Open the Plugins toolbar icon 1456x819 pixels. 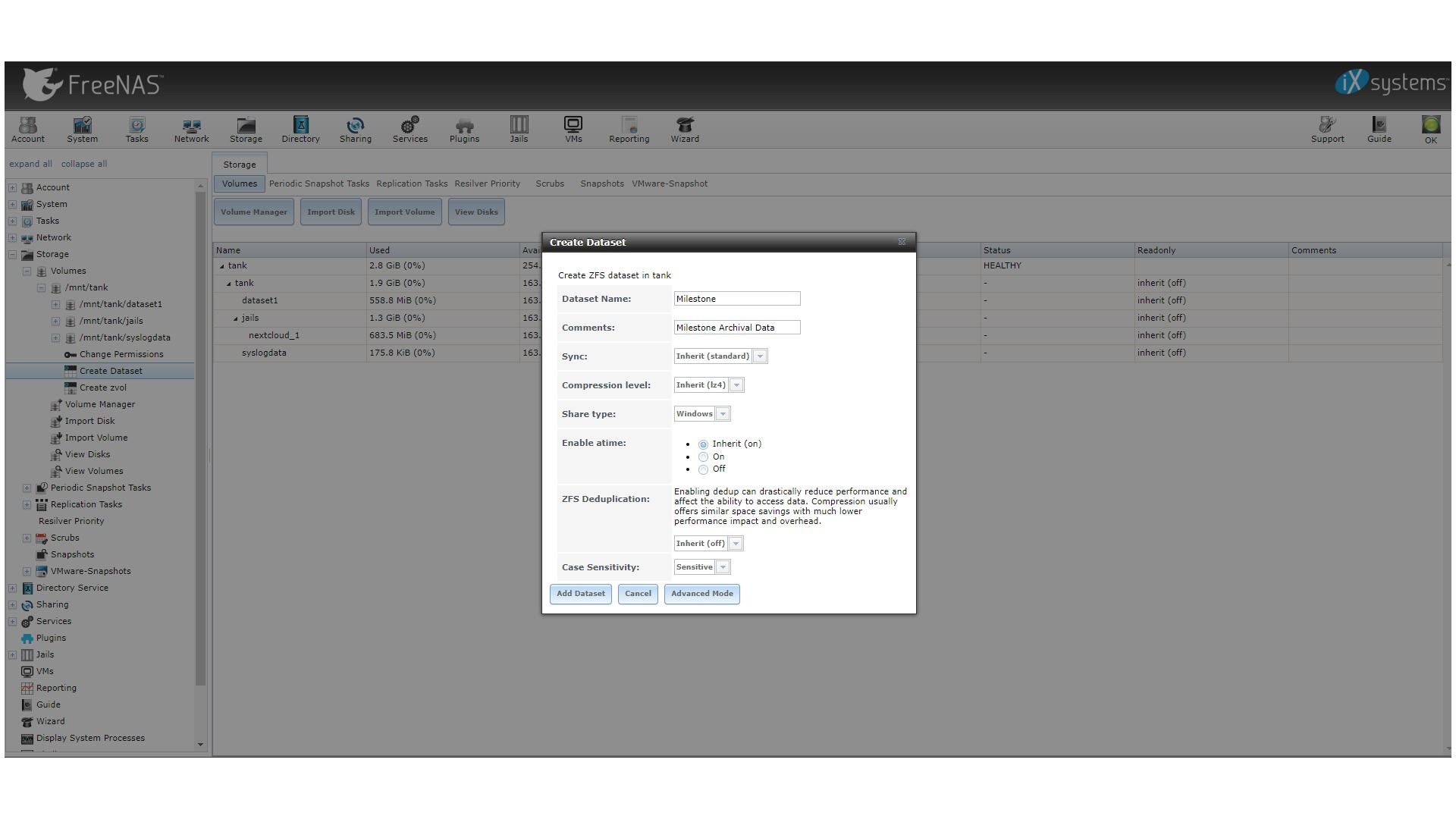click(464, 130)
